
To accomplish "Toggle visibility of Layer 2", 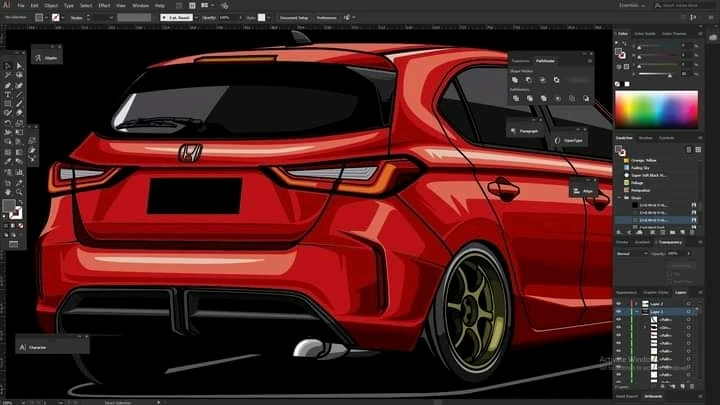I will (x=618, y=302).
